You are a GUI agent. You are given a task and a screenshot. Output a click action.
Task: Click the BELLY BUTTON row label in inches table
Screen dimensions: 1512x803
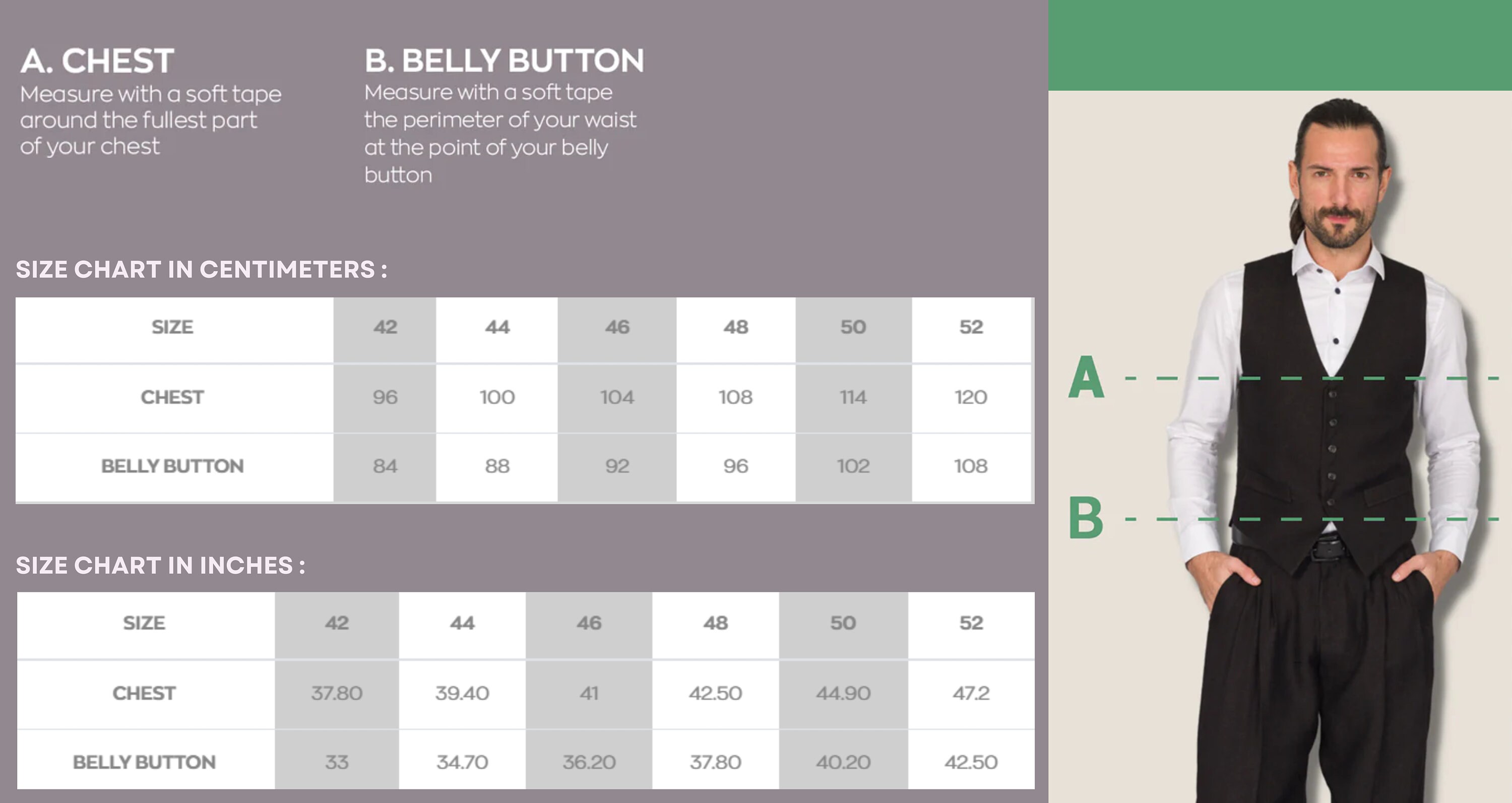tap(144, 762)
